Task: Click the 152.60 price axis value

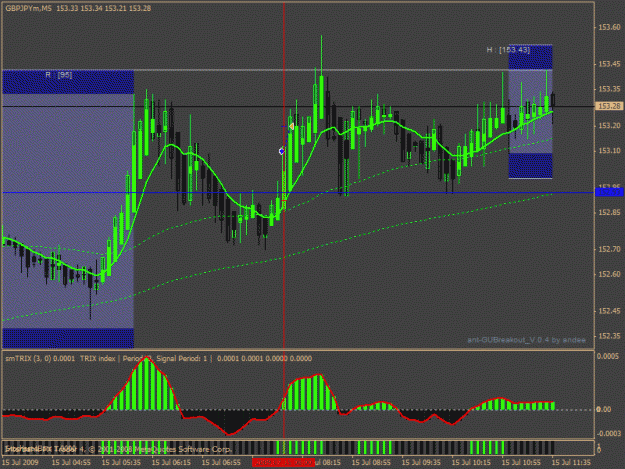Action: pyautogui.click(x=609, y=274)
